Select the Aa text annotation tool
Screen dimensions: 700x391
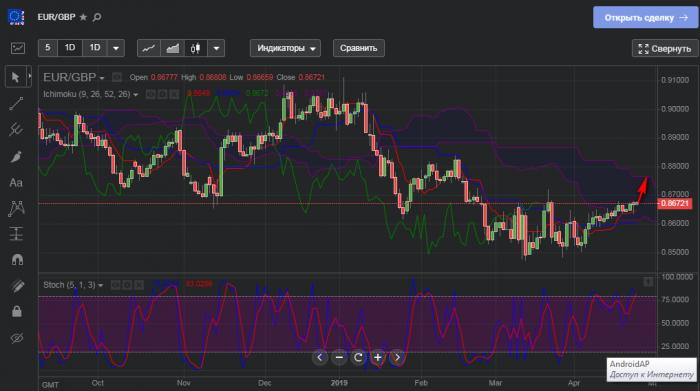pyautogui.click(x=16, y=183)
